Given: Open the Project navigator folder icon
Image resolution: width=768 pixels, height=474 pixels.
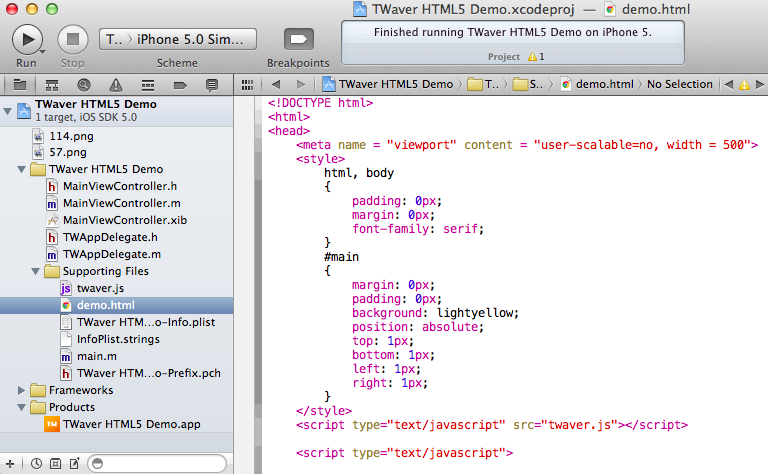Looking at the screenshot, I should point(20,85).
